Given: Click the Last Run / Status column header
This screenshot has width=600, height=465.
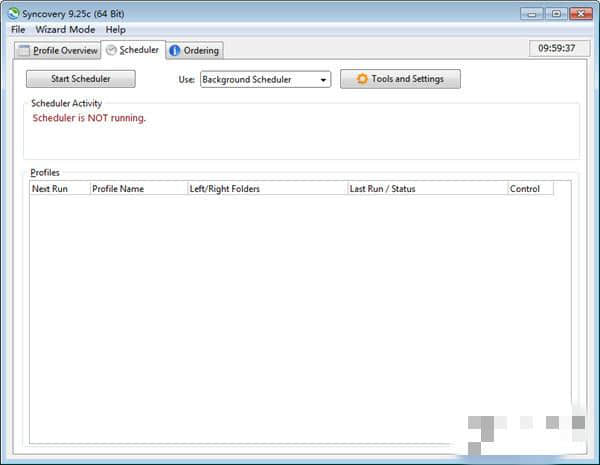Looking at the screenshot, I should click(427, 189).
